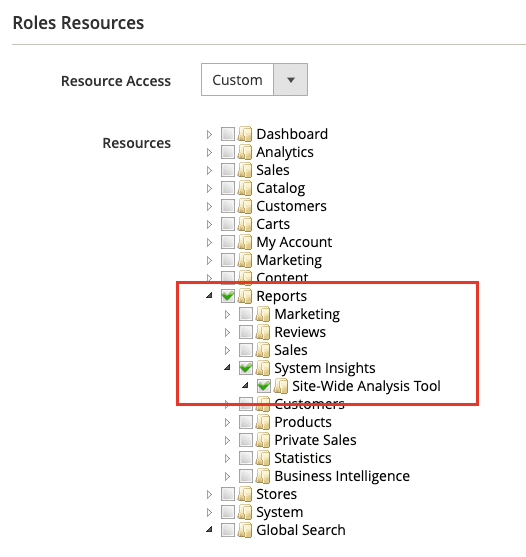The height and width of the screenshot is (557, 526).
Task: Collapse the System Insights node
Action: tap(227, 367)
